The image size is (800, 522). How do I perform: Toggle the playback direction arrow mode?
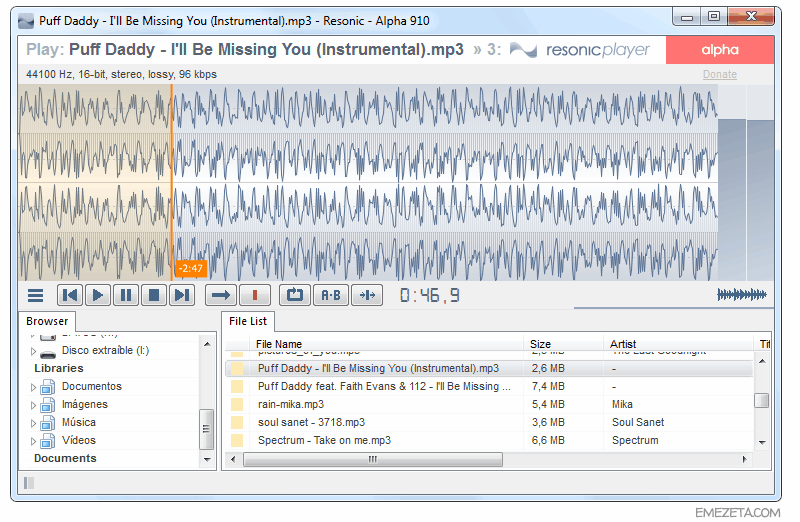tap(221, 295)
